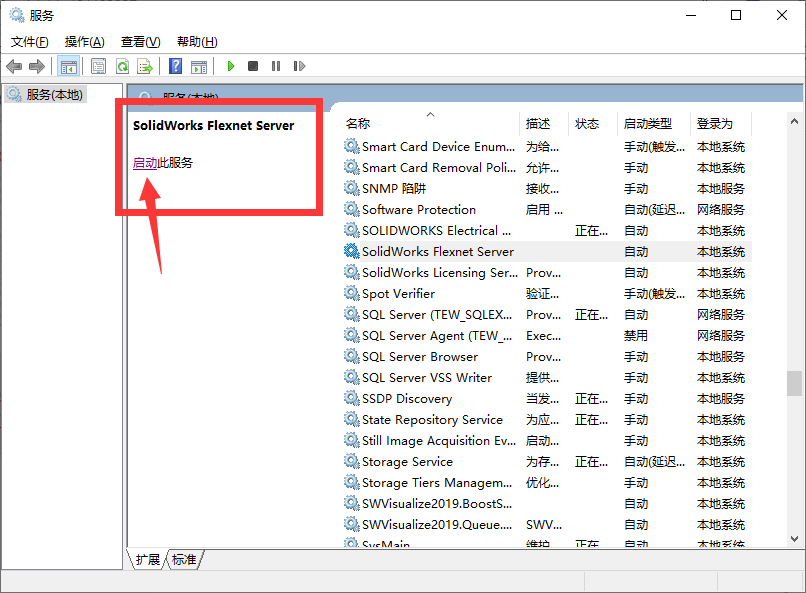Viewport: 806px width, 593px height.
Task: Select the Smart Card Removal Poli... service
Action: point(547,168)
